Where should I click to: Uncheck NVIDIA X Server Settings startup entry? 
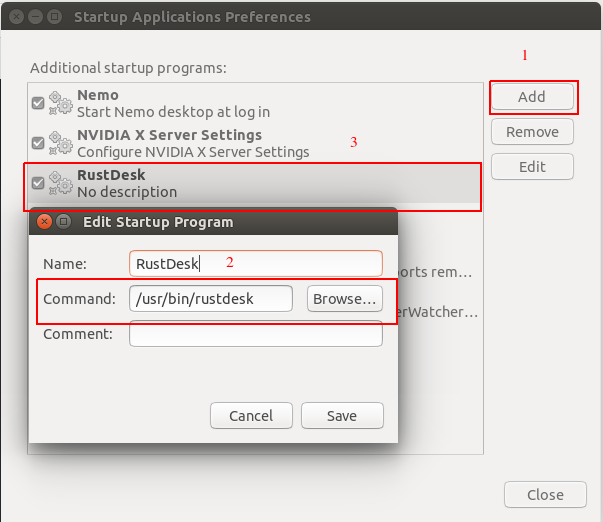click(x=38, y=143)
